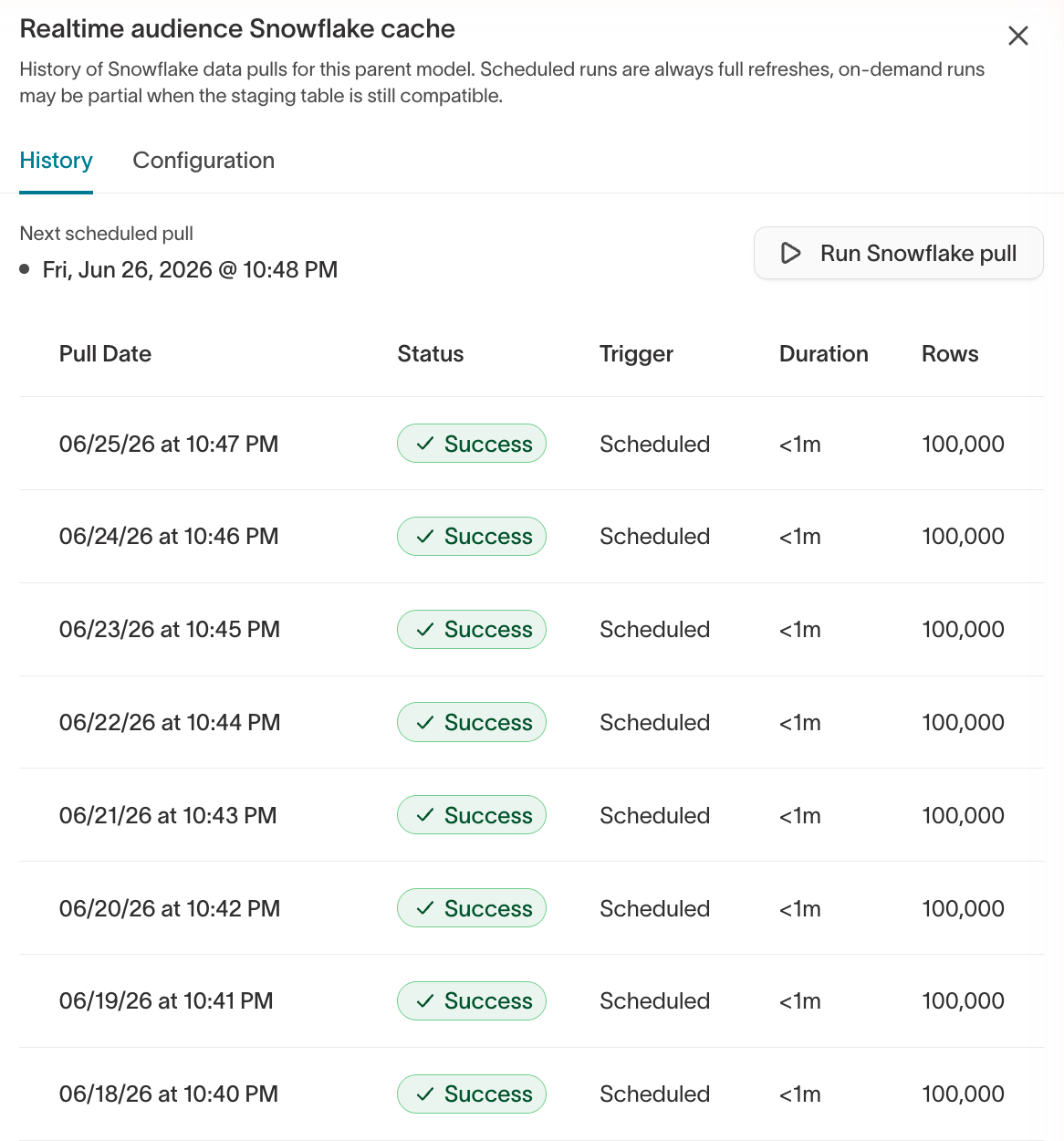This screenshot has width=1064, height=1141.
Task: Click Scheduled trigger in 06/21/26 row
Action: 654,816
